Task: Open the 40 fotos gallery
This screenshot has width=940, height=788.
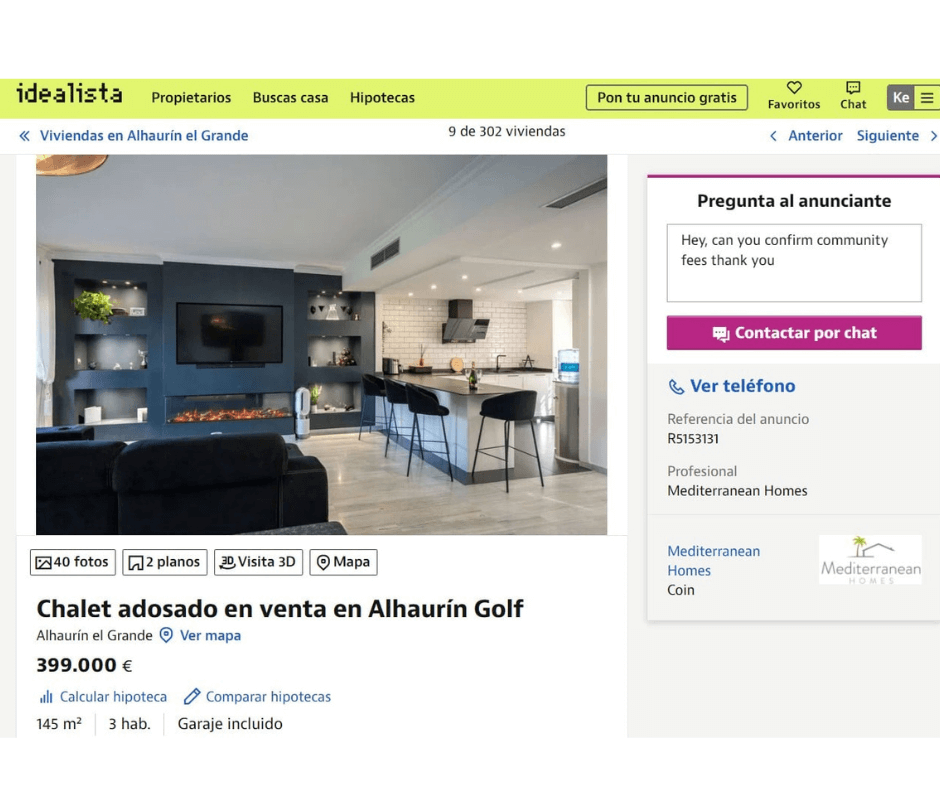Action: pos(73,563)
